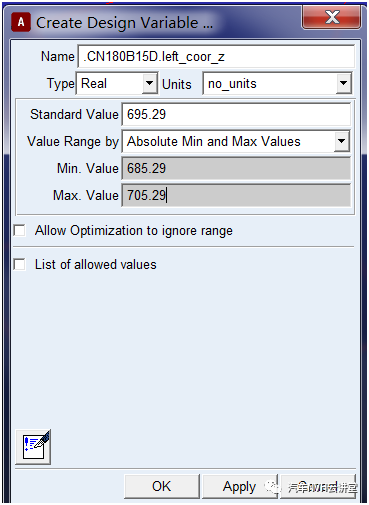Expand the Type dropdown arrow
This screenshot has height=505, width=369.
[x=150, y=83]
